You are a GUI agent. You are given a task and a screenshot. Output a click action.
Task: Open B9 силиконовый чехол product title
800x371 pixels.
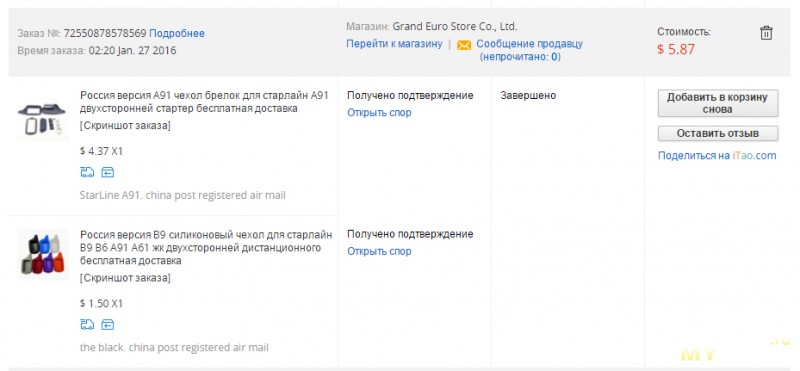pos(206,248)
